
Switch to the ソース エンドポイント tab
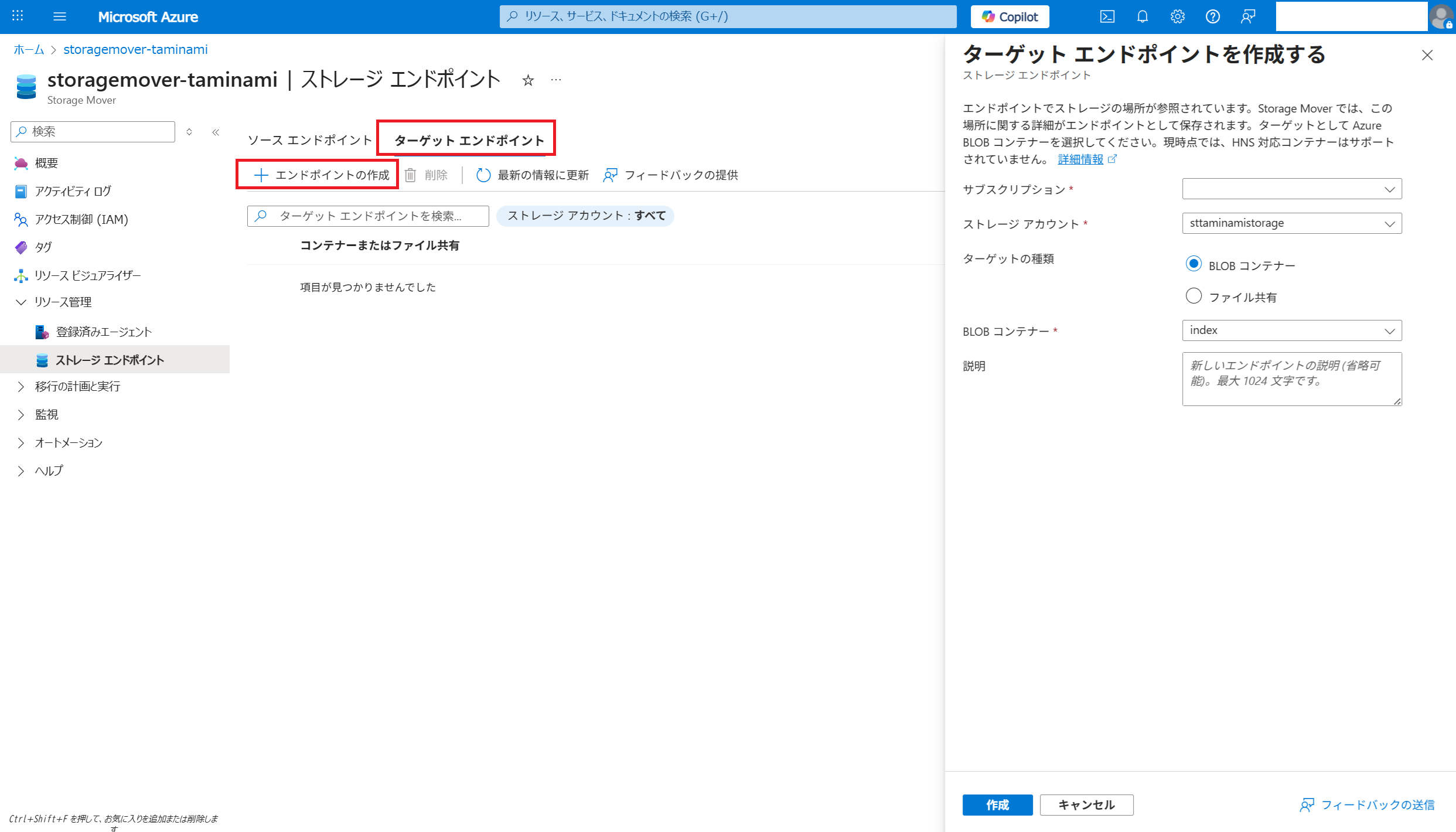pyautogui.click(x=310, y=140)
